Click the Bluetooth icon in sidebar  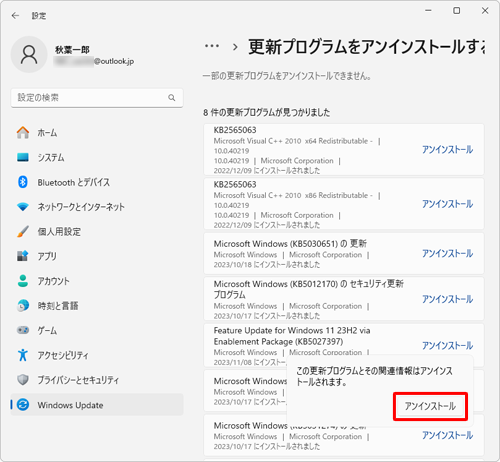23,182
